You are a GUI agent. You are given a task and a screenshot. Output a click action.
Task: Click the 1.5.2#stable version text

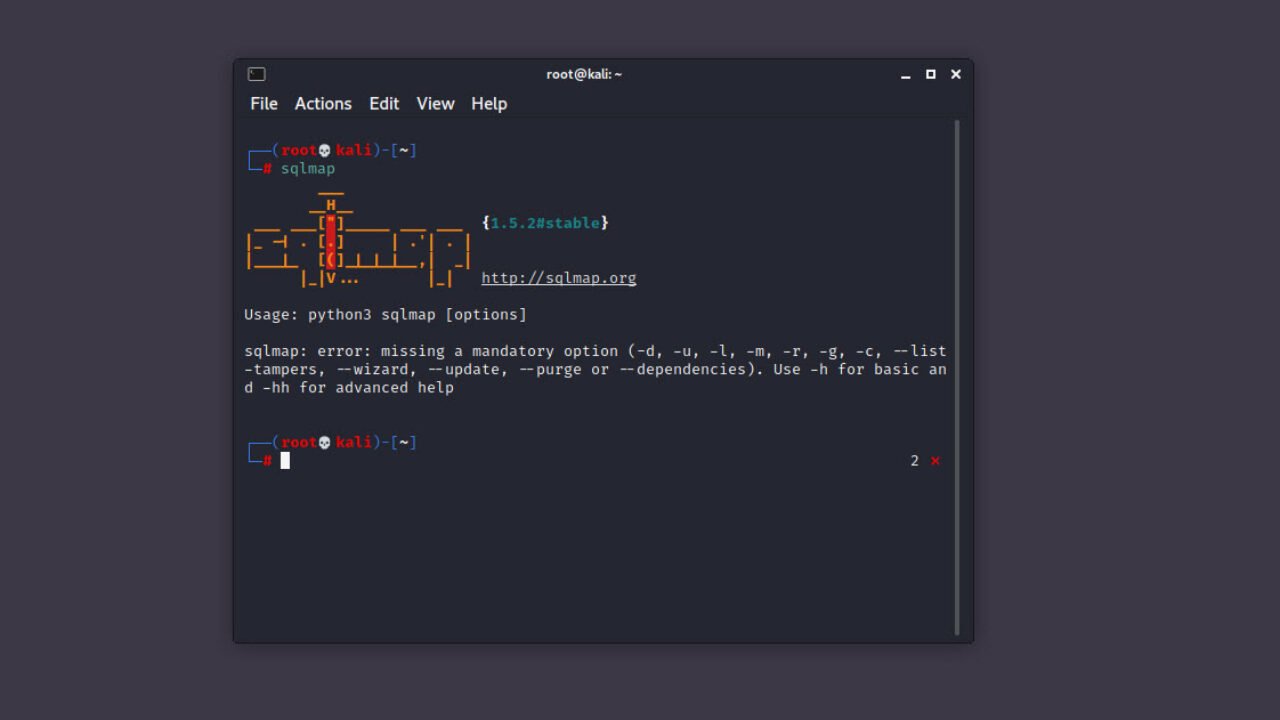click(x=545, y=223)
